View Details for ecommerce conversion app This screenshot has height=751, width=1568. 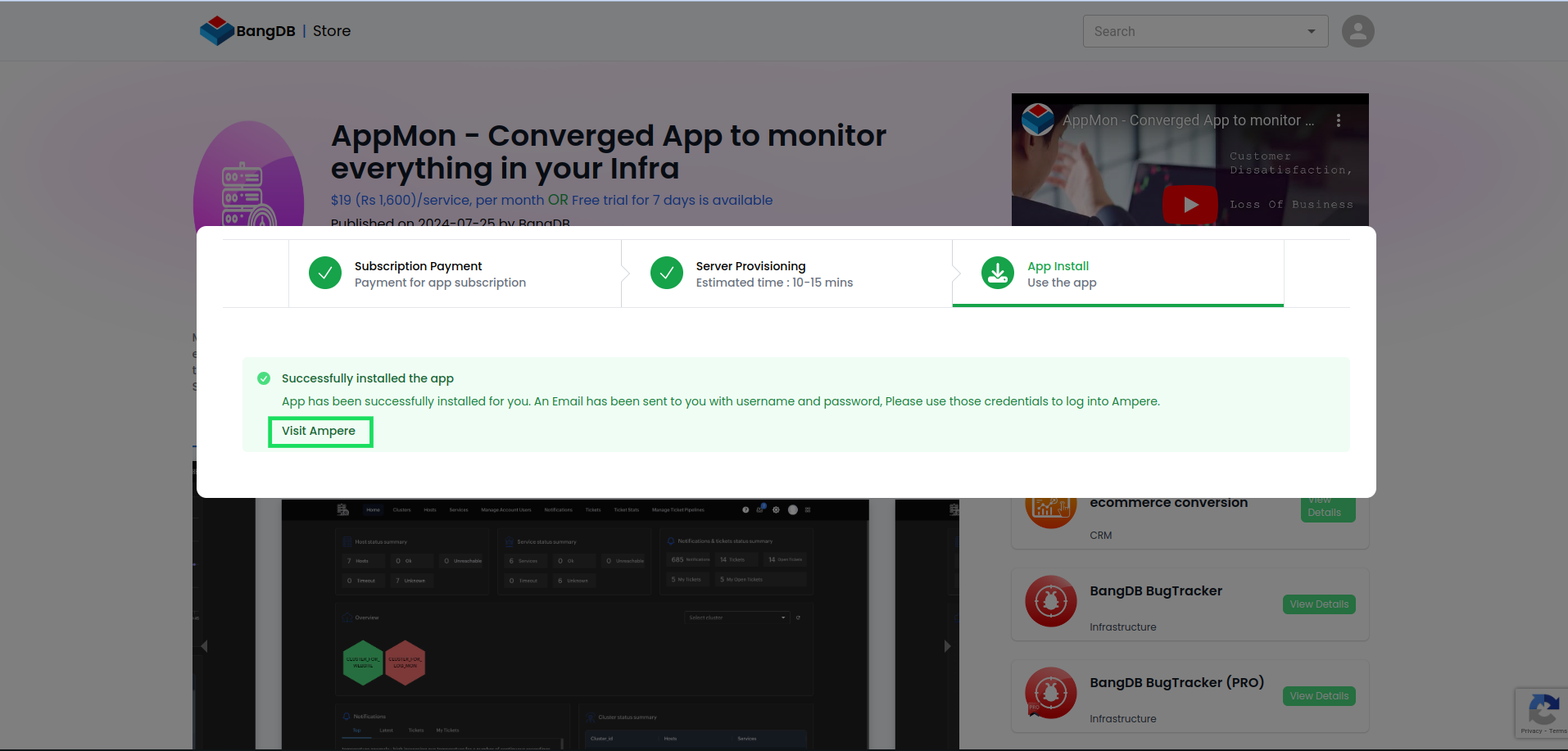1328,508
